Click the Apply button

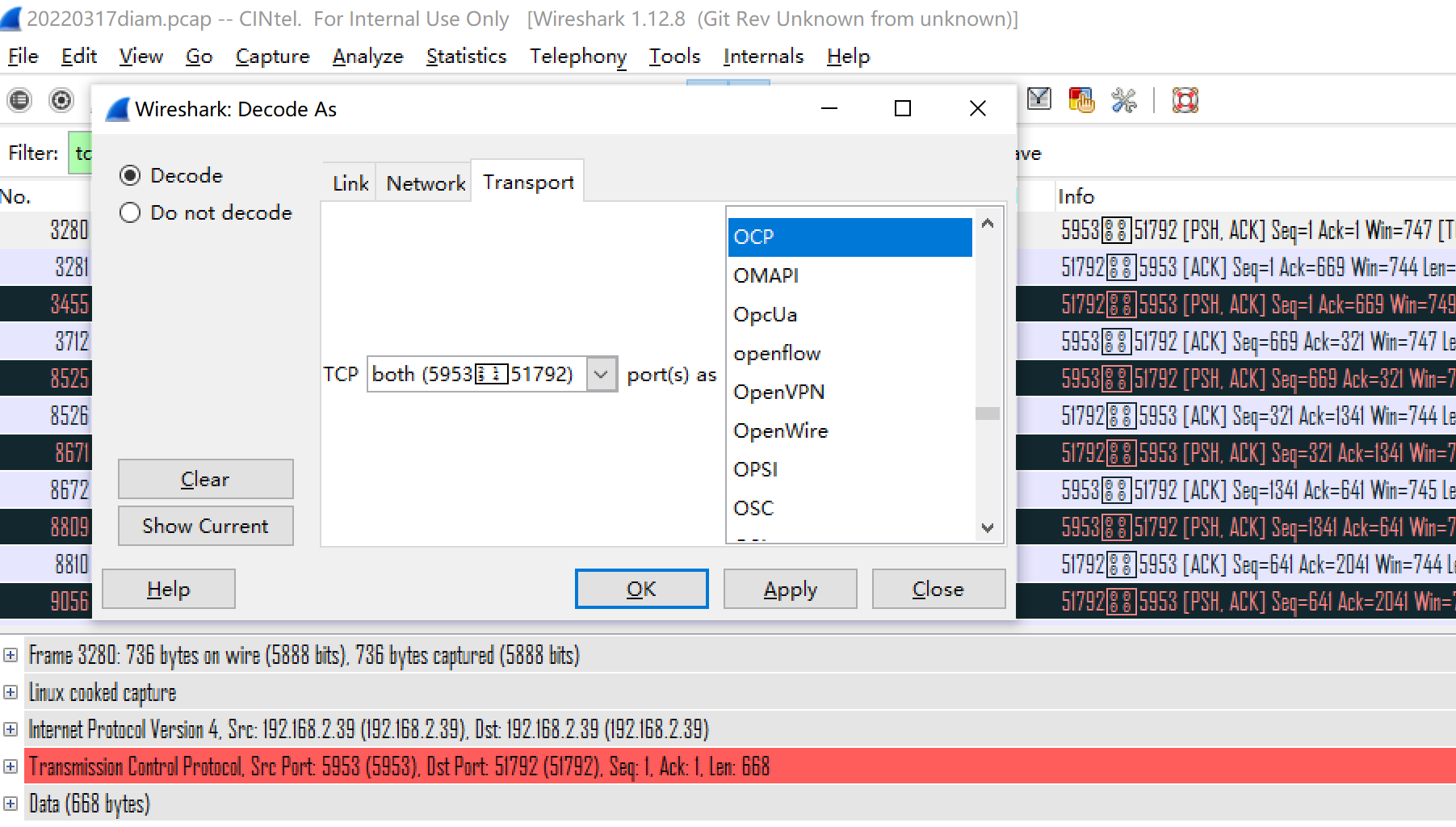coord(791,589)
